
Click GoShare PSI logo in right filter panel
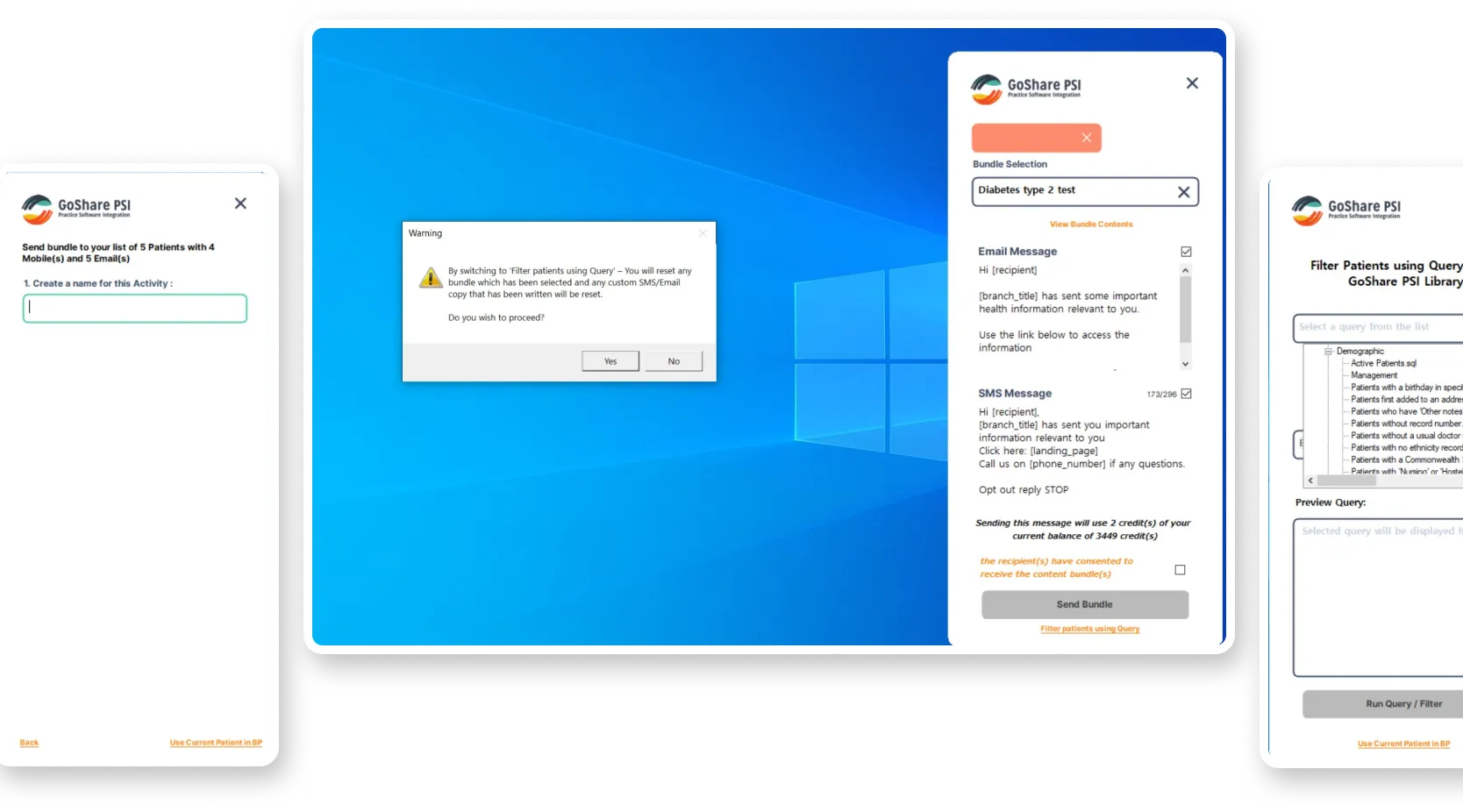(x=1346, y=210)
